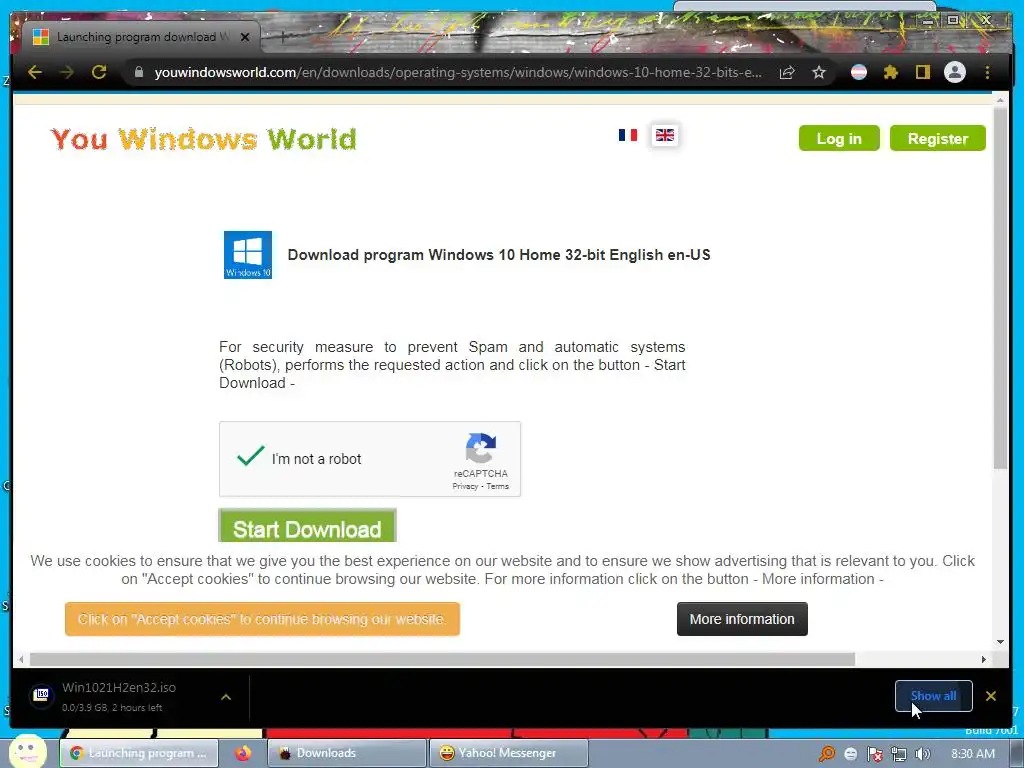Click the Windows 10 logo image
Screen dimensions: 1024x768
click(248, 255)
